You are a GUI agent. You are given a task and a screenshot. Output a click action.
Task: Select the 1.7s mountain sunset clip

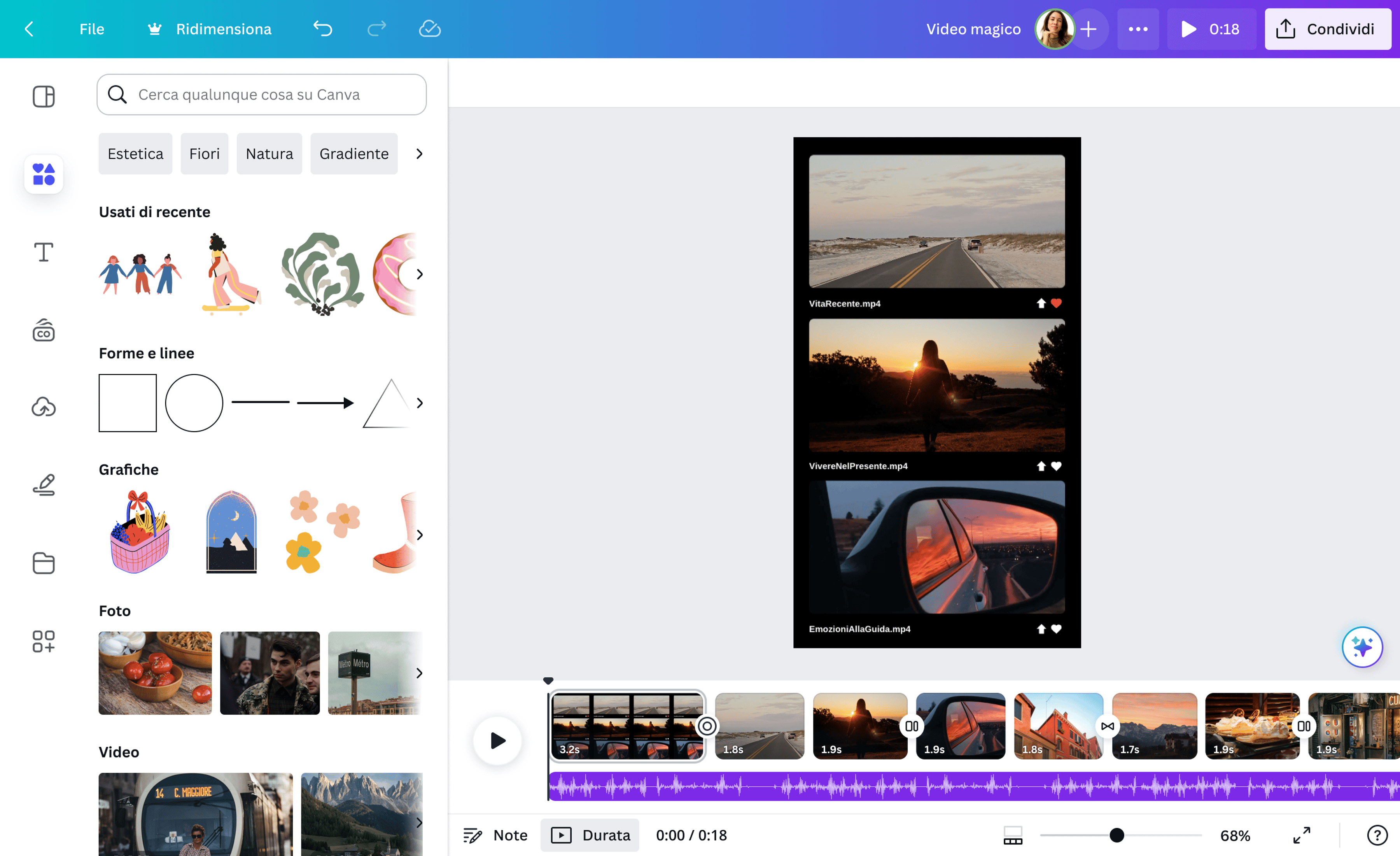pos(1155,726)
